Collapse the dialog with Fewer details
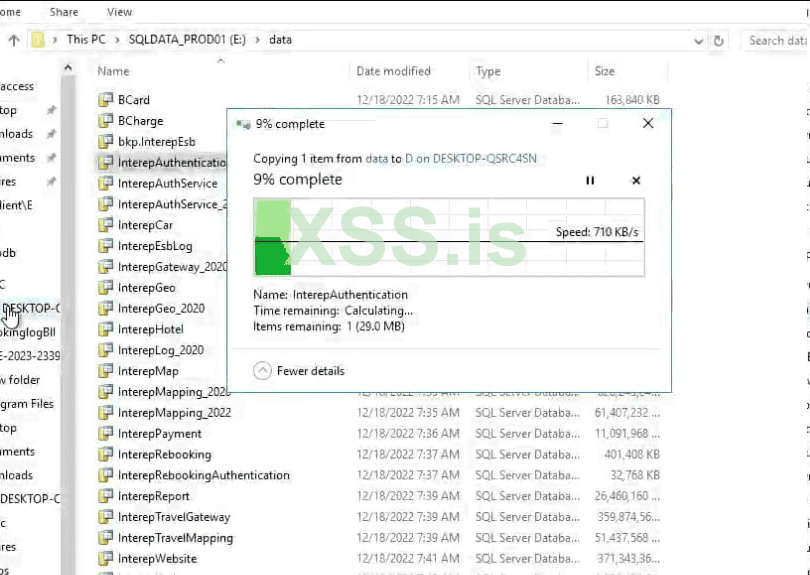The width and height of the screenshot is (810, 575). coord(299,370)
